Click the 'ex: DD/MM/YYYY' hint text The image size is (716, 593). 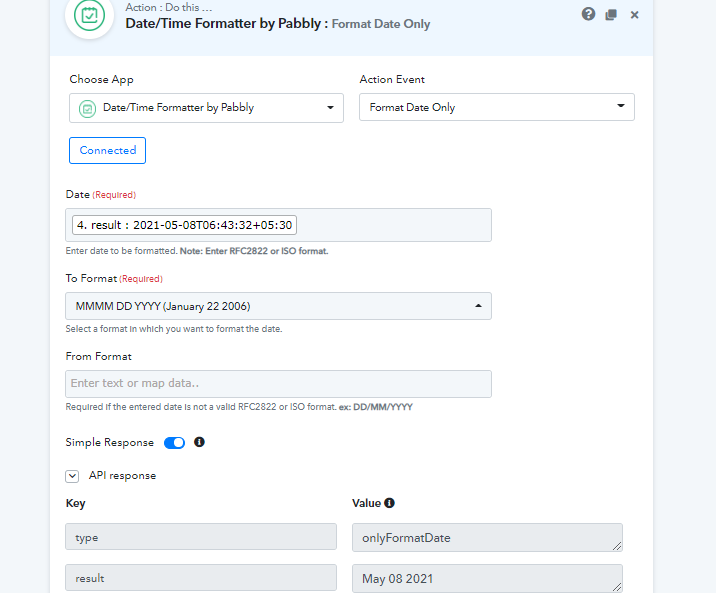(x=376, y=407)
